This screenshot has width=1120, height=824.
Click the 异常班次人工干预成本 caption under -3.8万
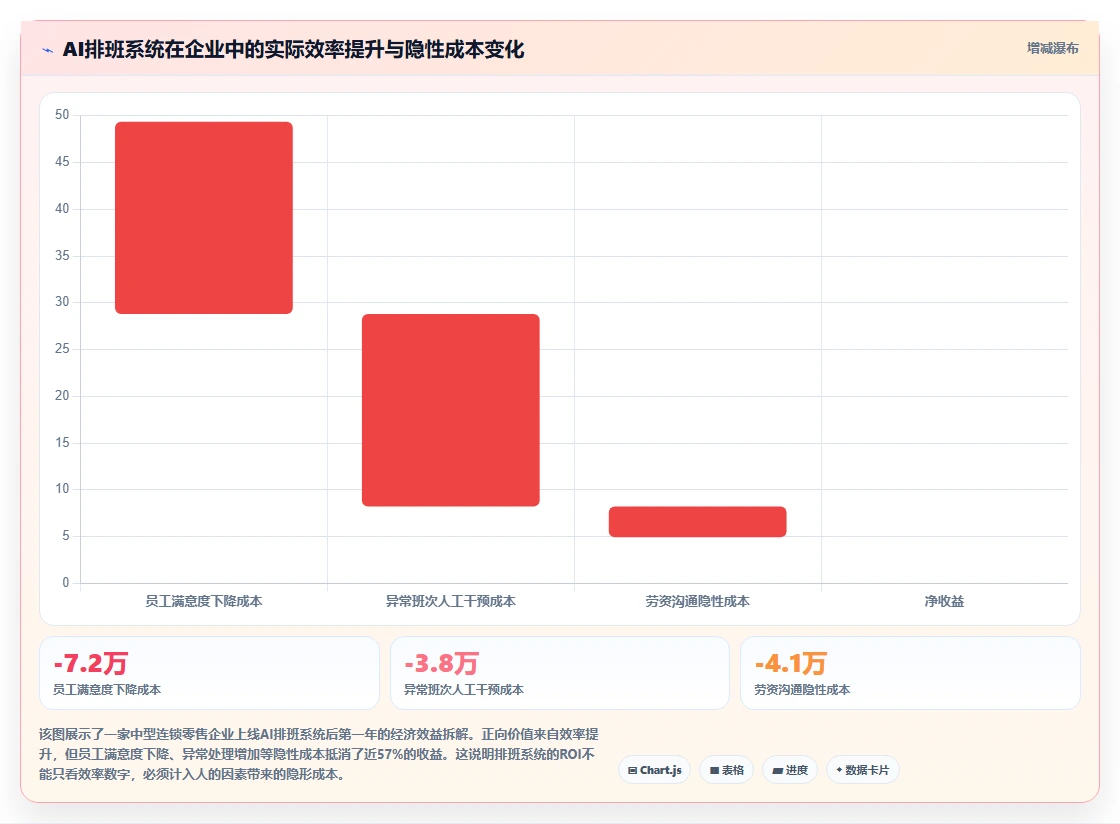[464, 690]
